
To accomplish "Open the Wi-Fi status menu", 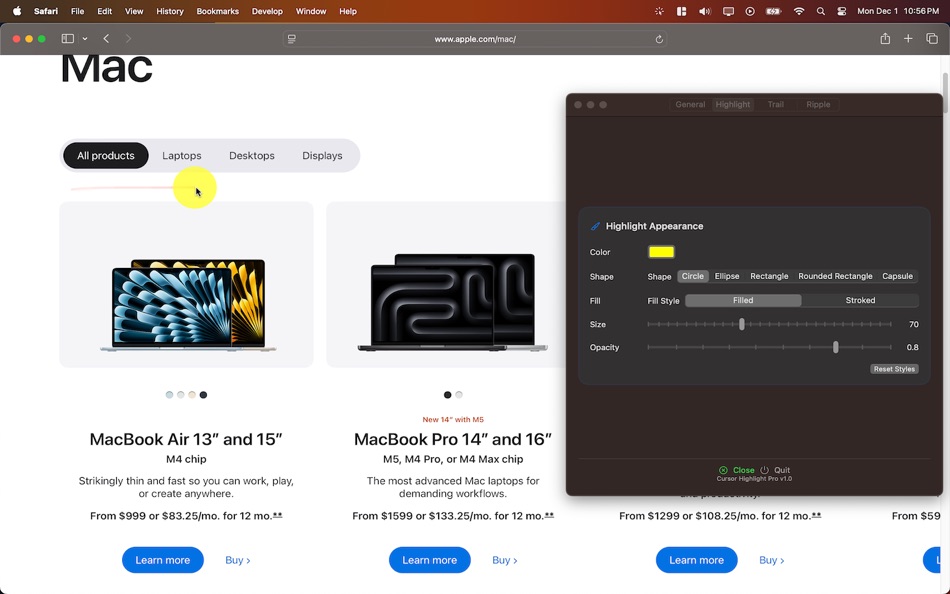I will pyautogui.click(x=798, y=11).
